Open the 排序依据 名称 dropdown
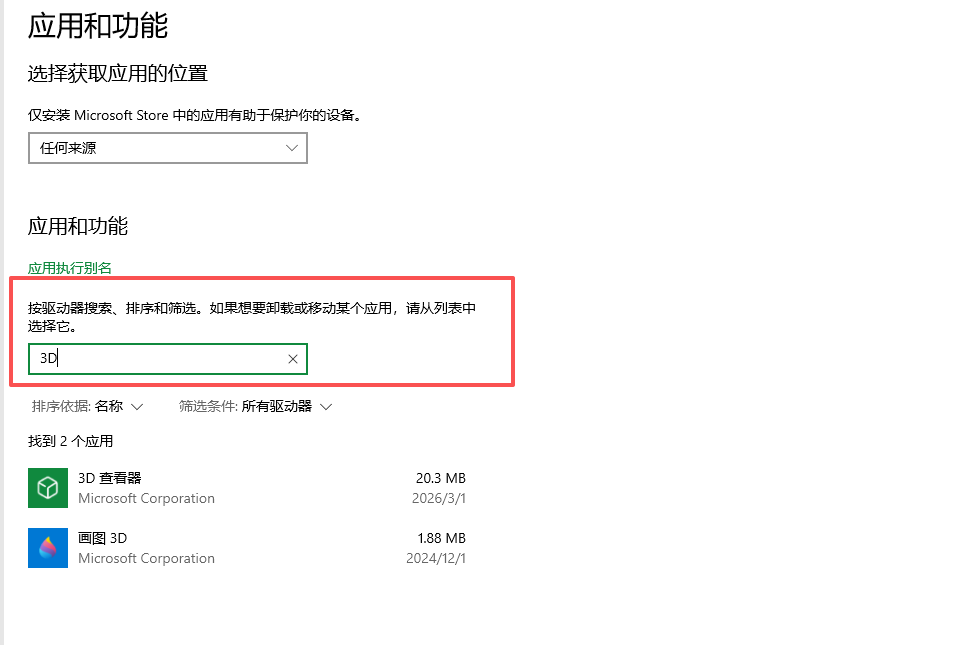This screenshot has height=645, width=965. [87, 406]
